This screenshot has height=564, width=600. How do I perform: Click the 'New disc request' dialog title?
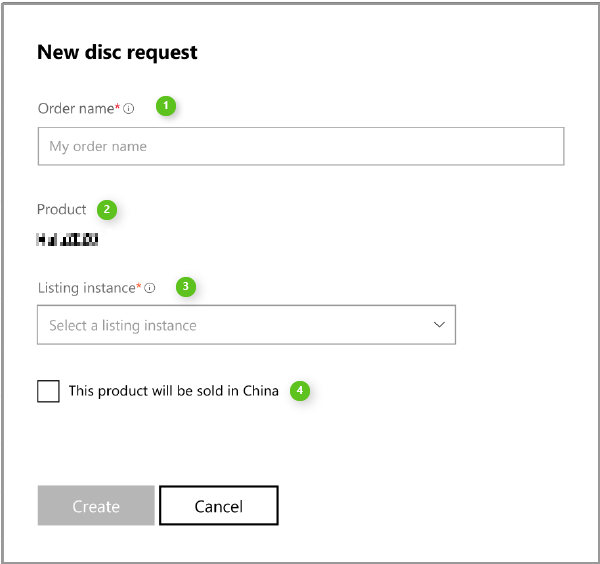(x=117, y=53)
